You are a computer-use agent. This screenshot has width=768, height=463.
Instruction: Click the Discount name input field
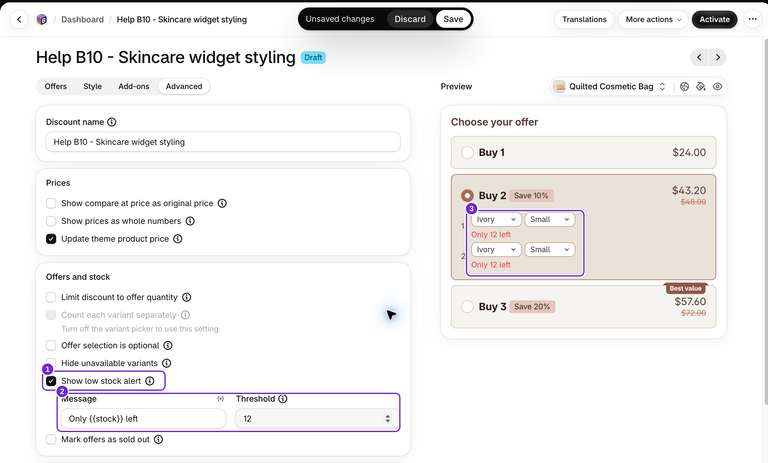223,142
